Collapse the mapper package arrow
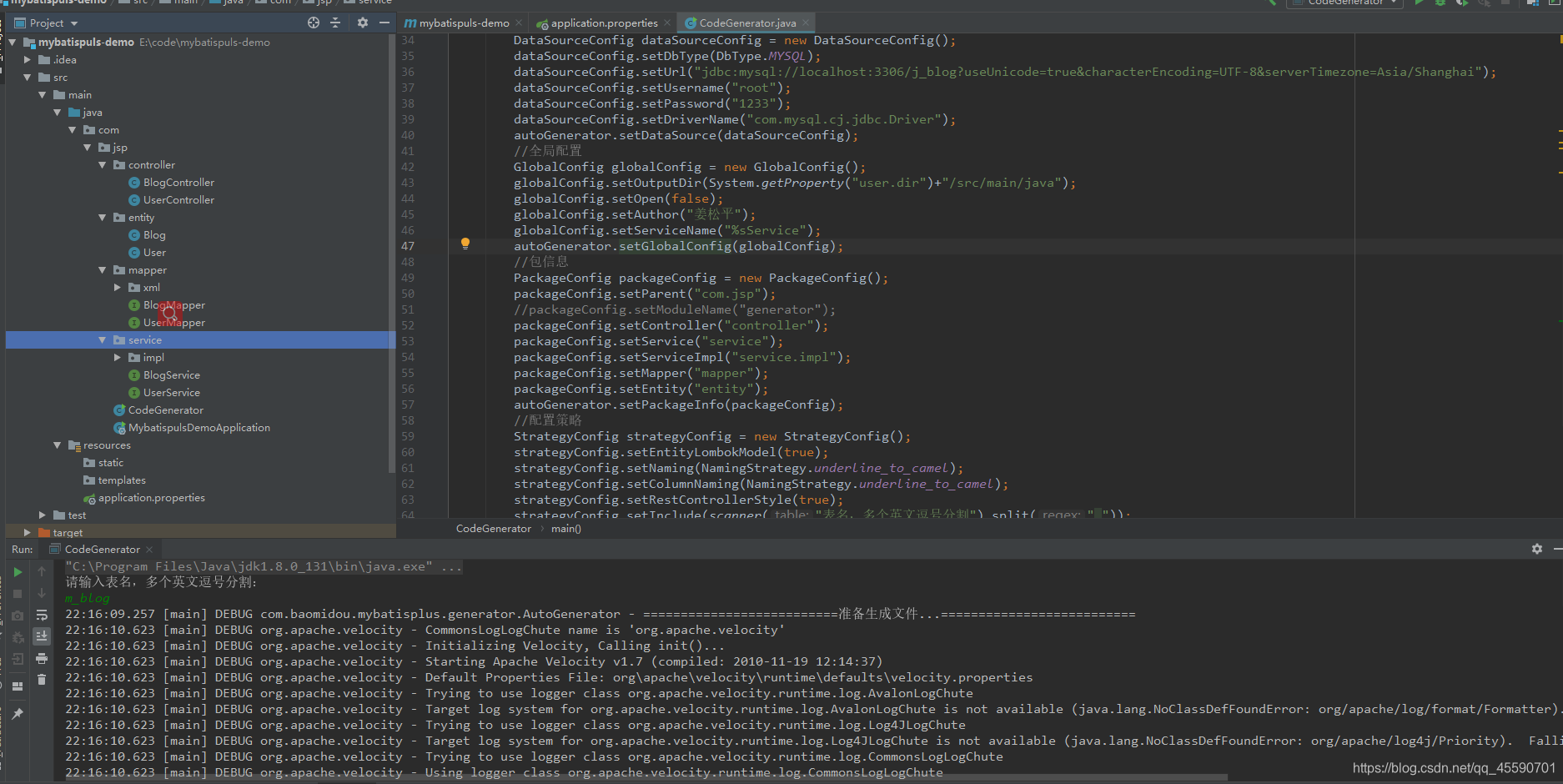Screen dimensions: 1563x784 pos(103,269)
